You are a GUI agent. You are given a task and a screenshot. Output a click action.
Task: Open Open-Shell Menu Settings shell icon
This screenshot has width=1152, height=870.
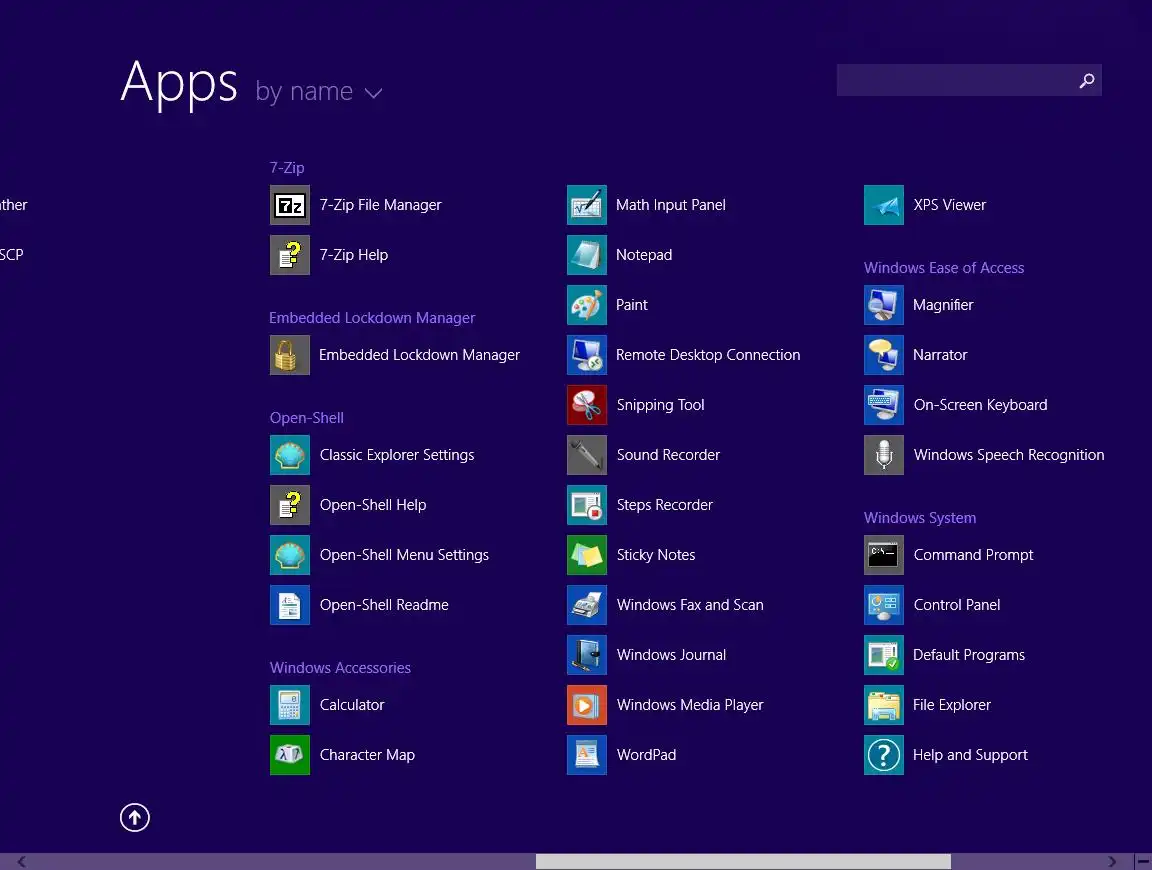[289, 555]
